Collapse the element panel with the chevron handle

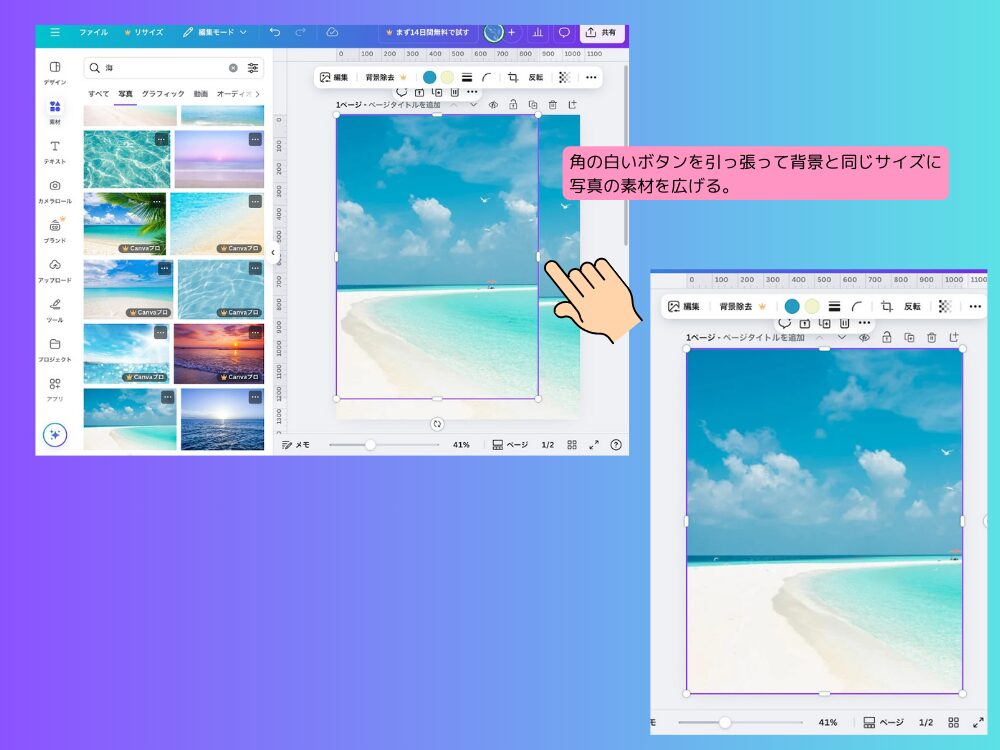point(272,253)
